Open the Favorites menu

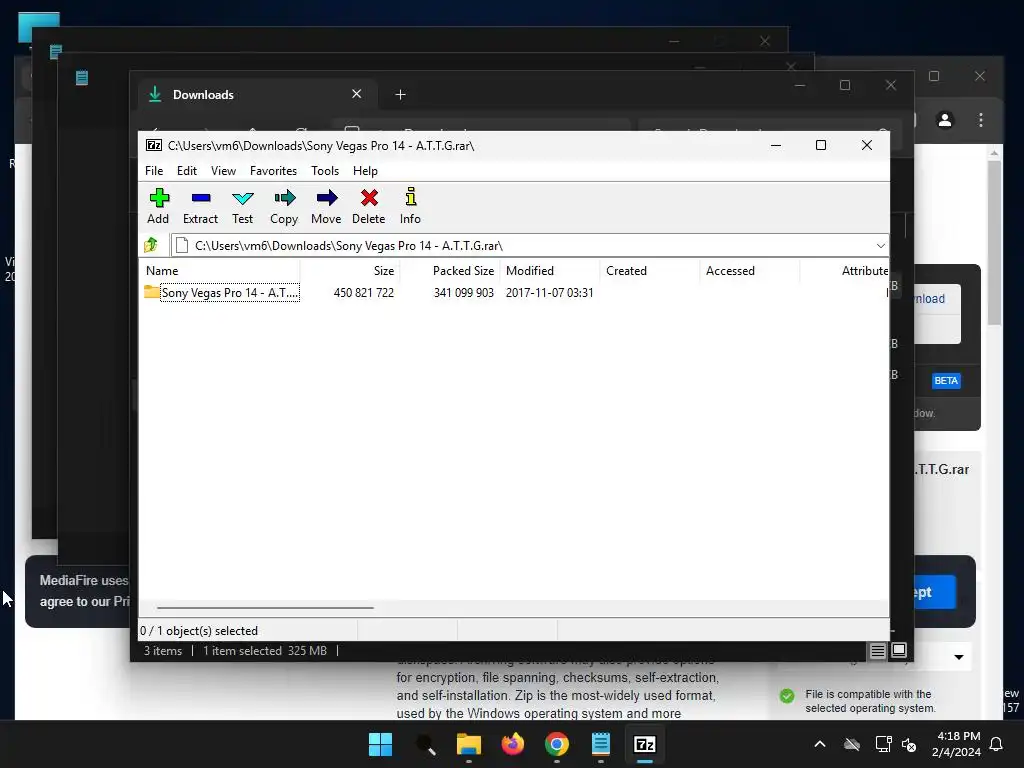(x=273, y=170)
